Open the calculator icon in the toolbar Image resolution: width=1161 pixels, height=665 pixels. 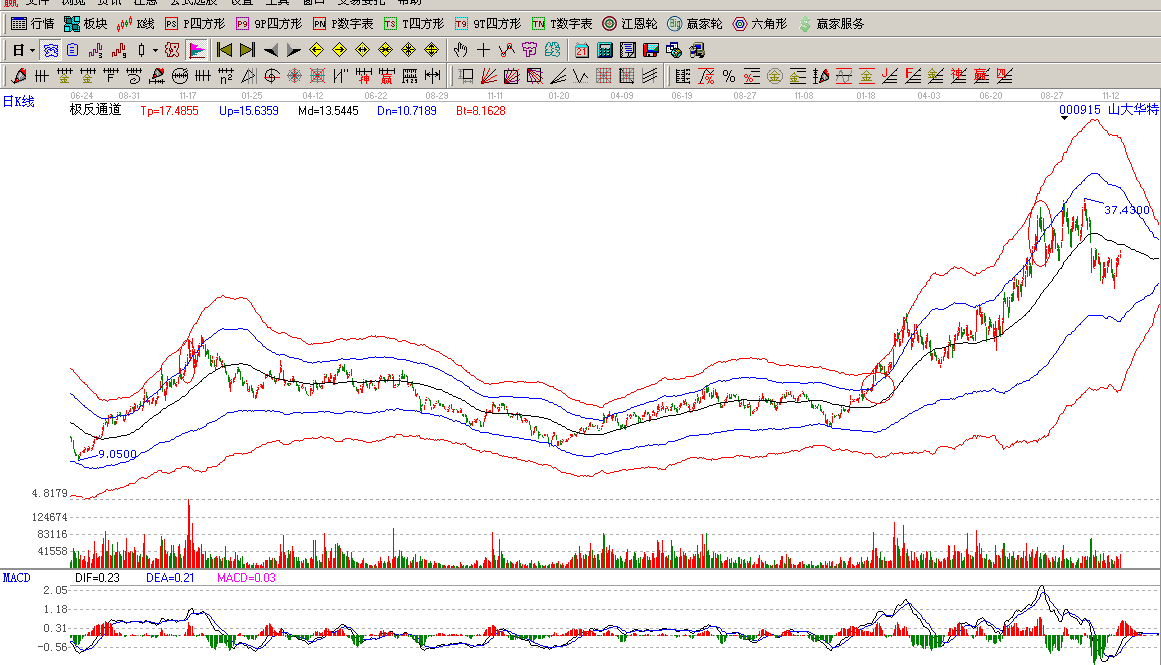click(605, 50)
